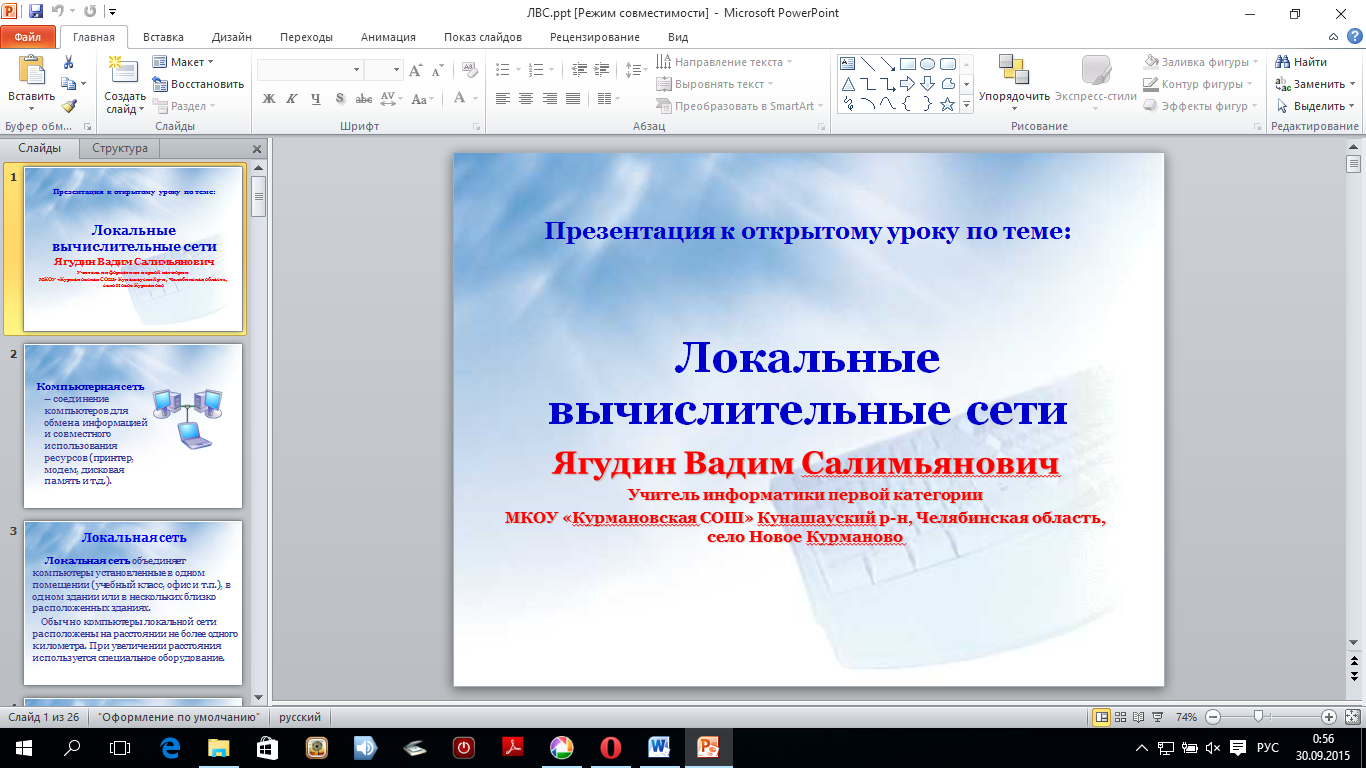
Task: Click the Восстановить reset button
Action: click(198, 84)
